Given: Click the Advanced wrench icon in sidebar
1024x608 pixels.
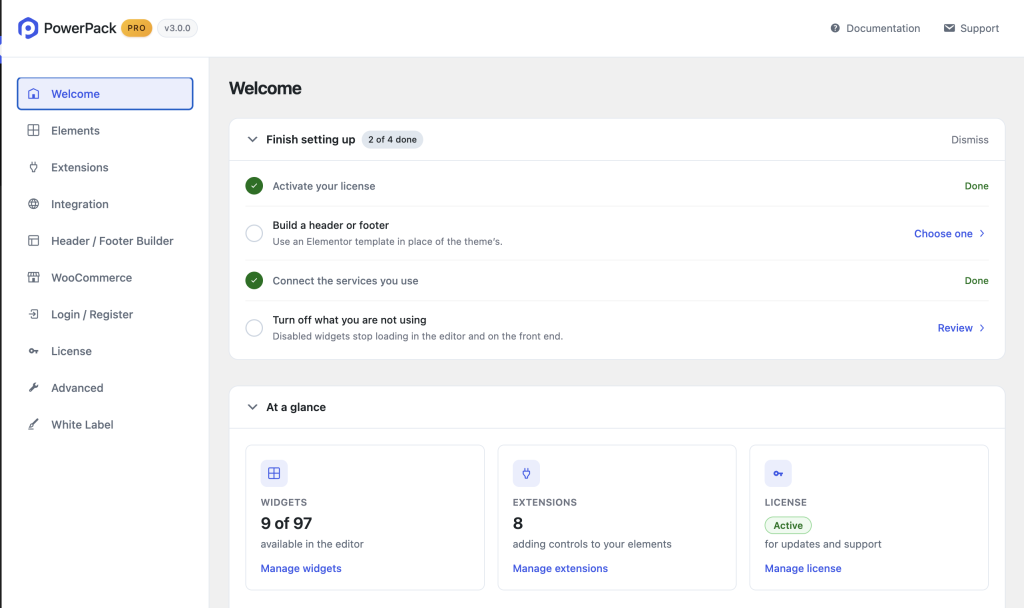Looking at the screenshot, I should [x=33, y=388].
